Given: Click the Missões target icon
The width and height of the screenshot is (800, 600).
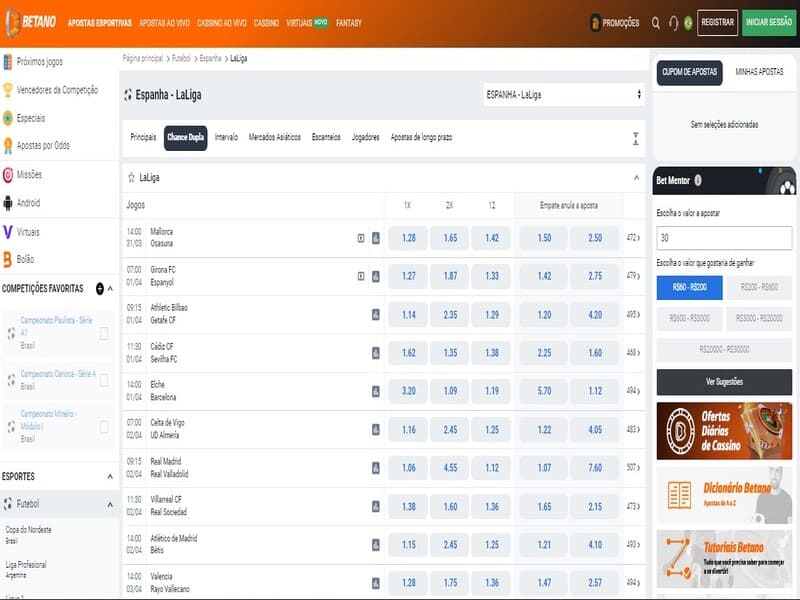Looking at the screenshot, I should pyautogui.click(x=8, y=174).
